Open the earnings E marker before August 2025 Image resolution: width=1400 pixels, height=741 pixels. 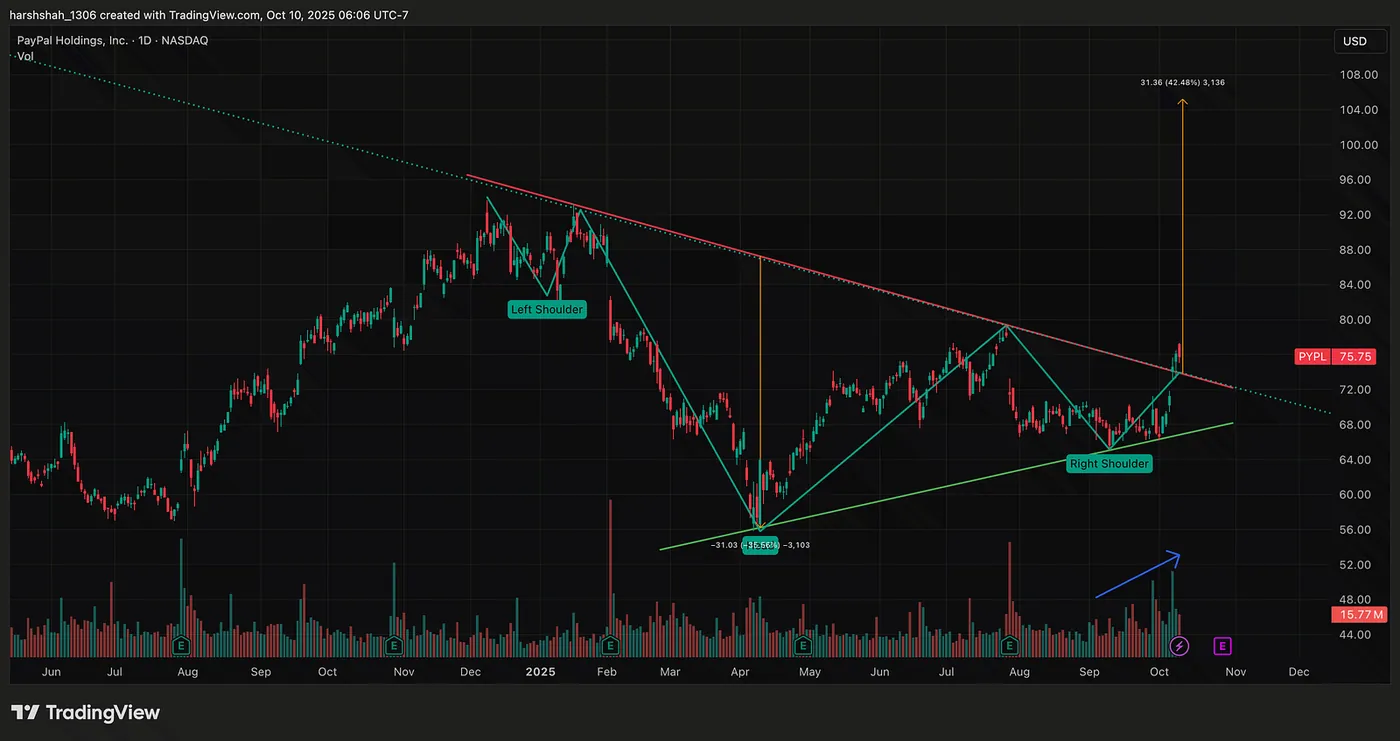click(1011, 645)
